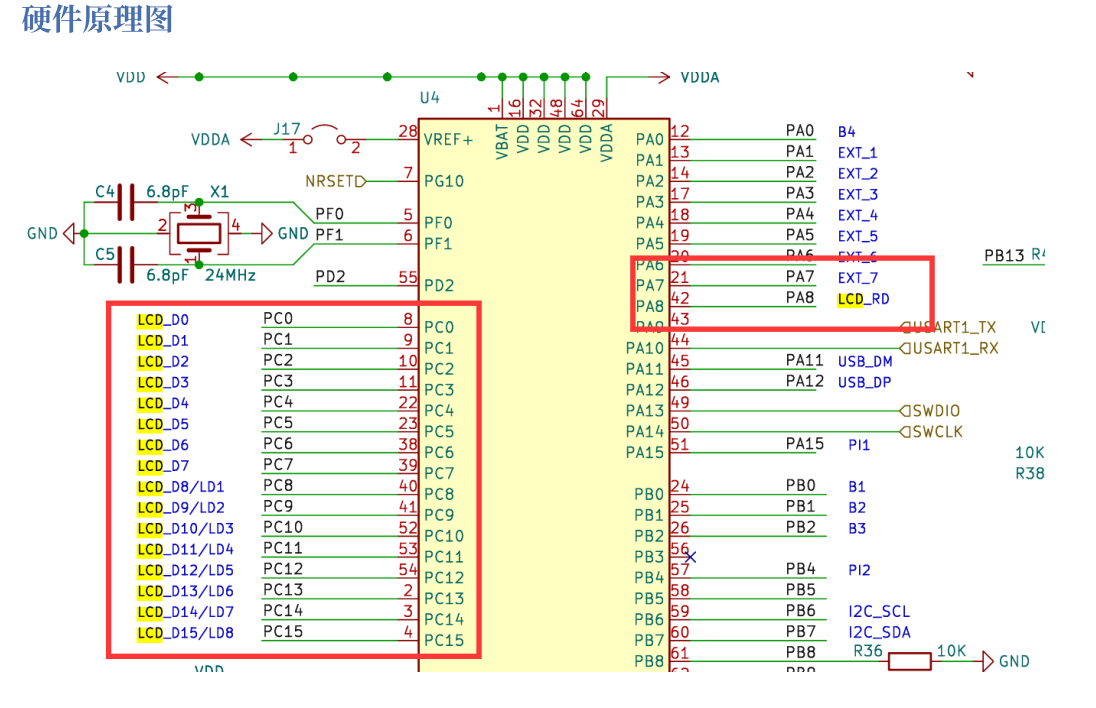Click the LCD_D13/LD6 net label
The height and width of the screenshot is (708, 1096).
(185, 592)
